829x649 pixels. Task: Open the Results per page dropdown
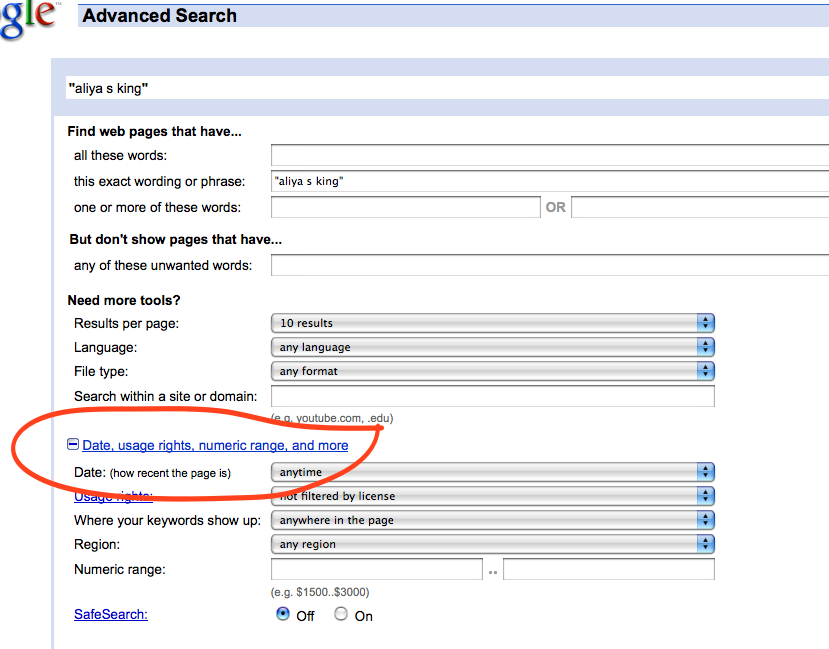pos(492,323)
